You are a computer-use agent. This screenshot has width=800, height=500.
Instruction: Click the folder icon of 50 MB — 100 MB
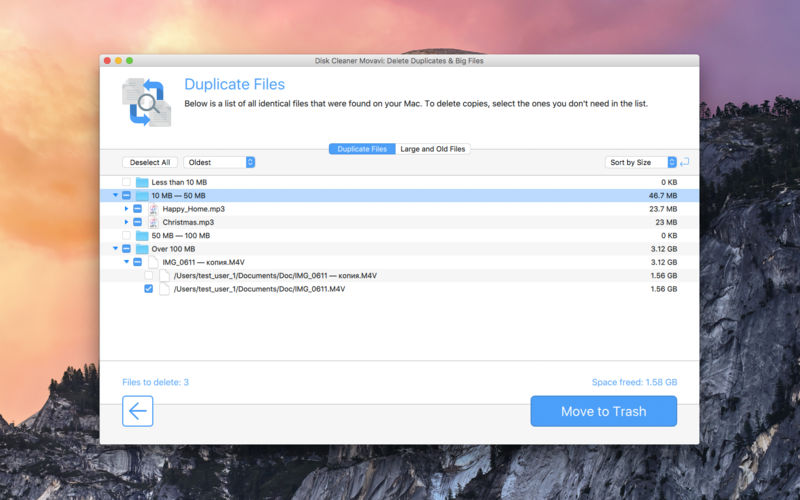click(x=142, y=235)
